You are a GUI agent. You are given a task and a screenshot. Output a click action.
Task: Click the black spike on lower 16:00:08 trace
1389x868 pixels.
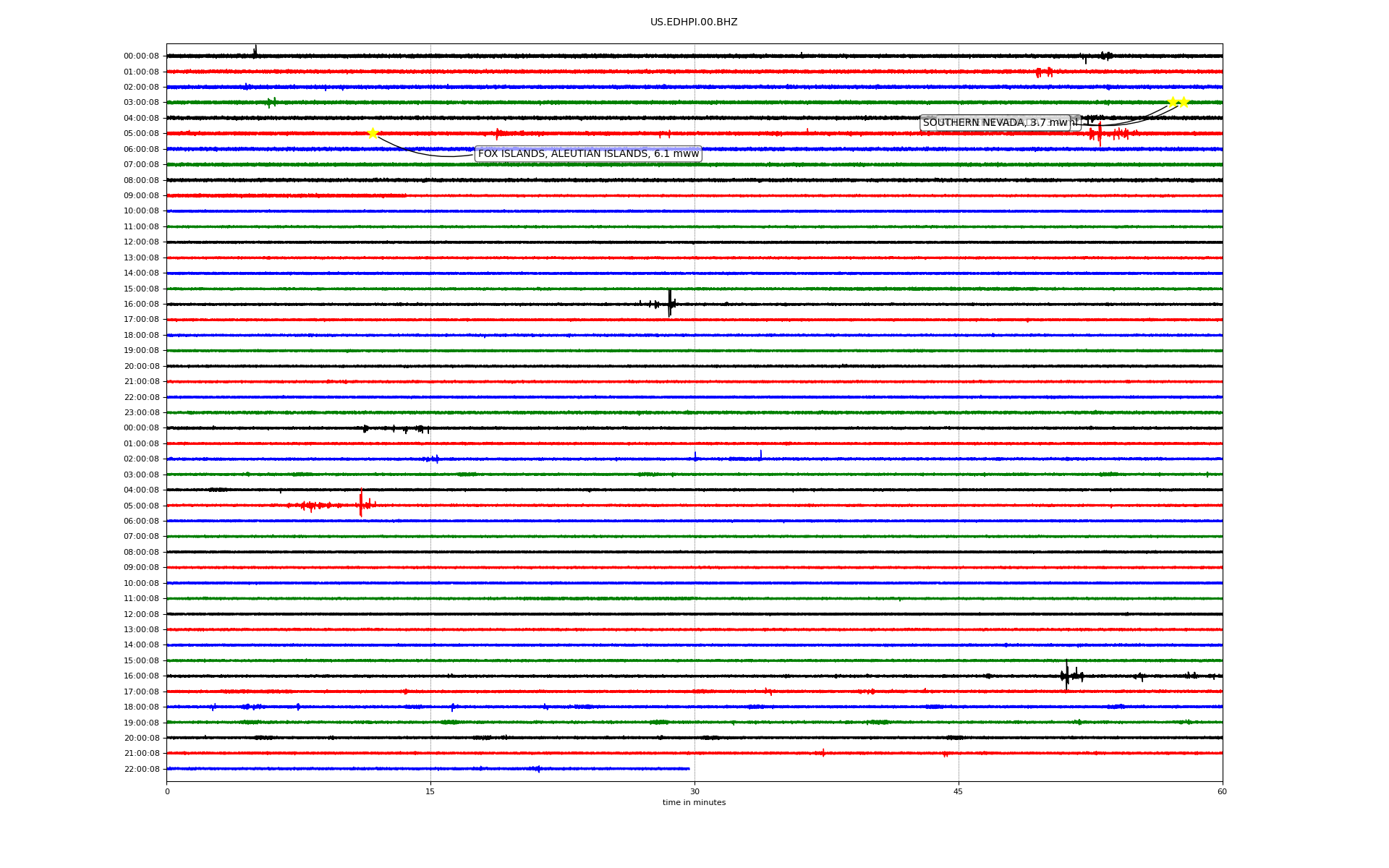tap(1066, 675)
